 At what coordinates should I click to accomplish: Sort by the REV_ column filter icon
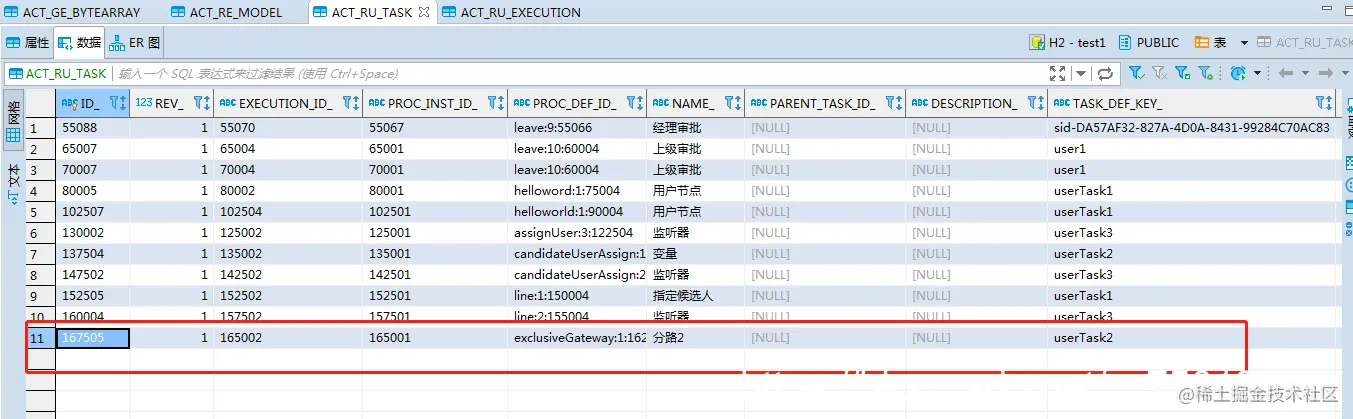(200, 103)
